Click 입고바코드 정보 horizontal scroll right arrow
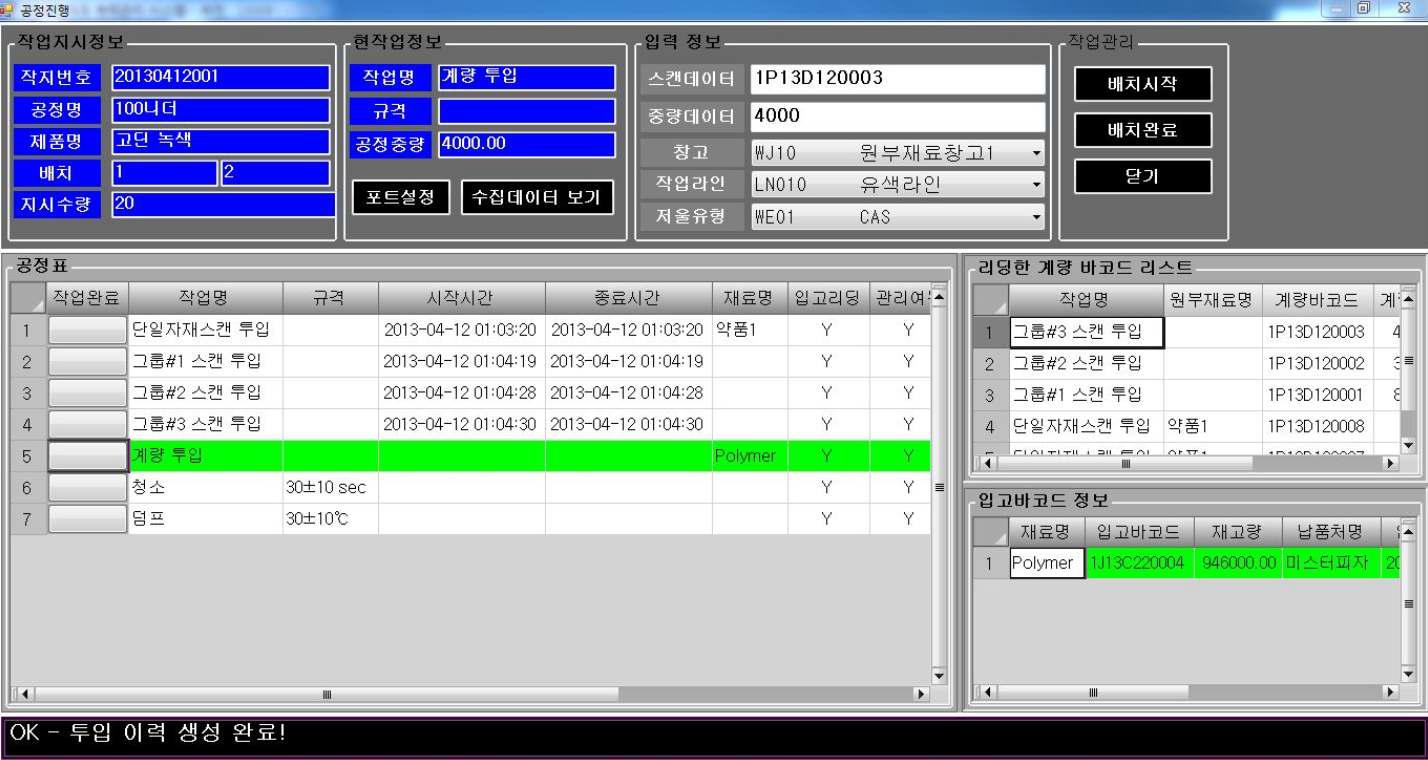The height and width of the screenshot is (760, 1428). (x=1389, y=691)
